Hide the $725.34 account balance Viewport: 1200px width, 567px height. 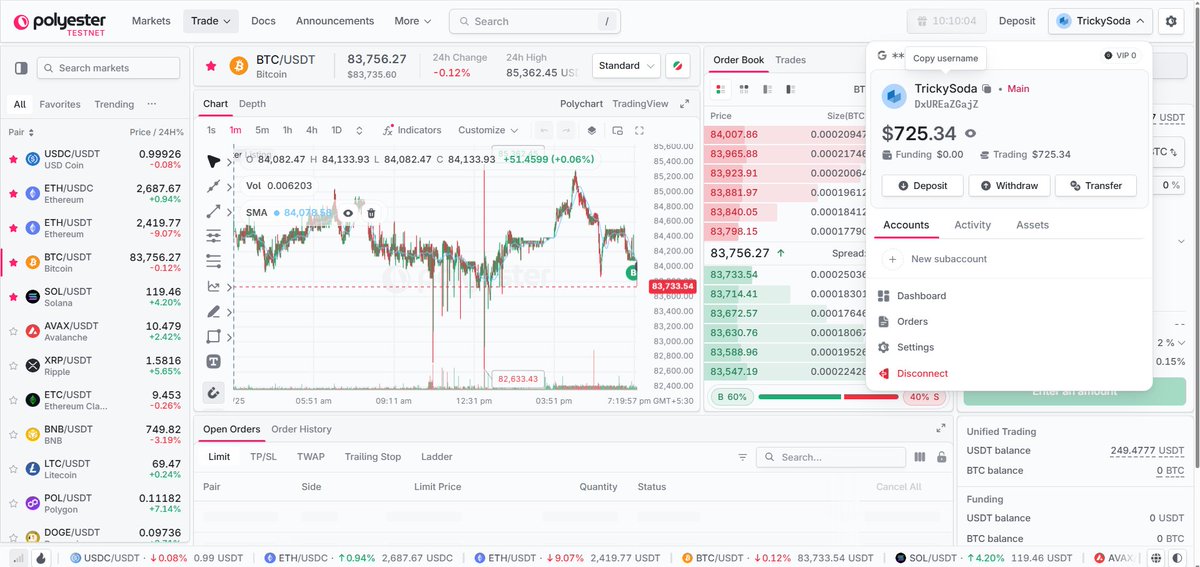pyautogui.click(x=970, y=133)
